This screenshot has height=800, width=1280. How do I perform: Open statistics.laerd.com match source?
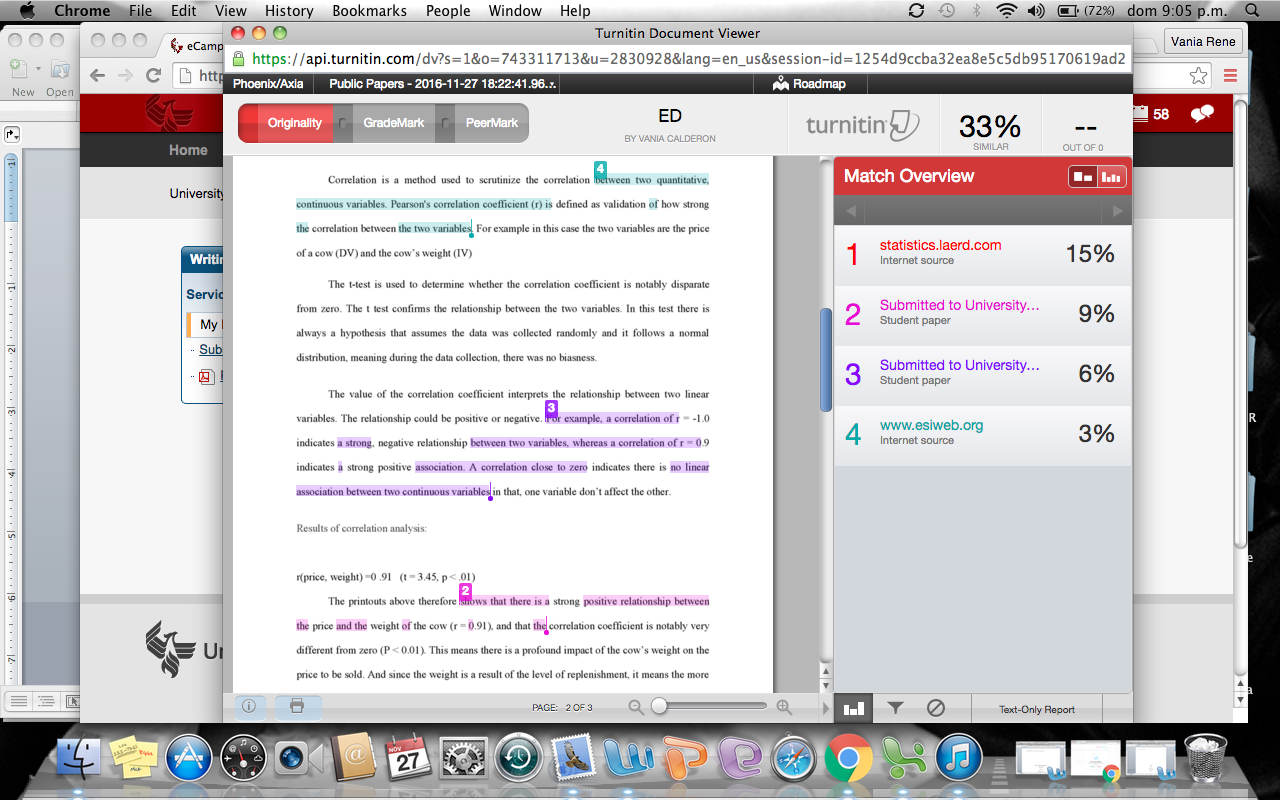pos(983,254)
